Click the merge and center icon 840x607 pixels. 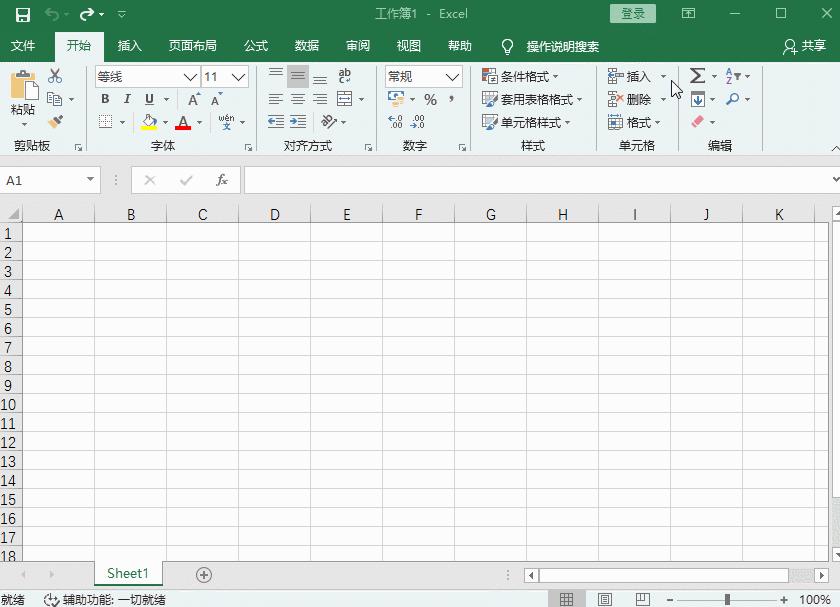click(345, 99)
